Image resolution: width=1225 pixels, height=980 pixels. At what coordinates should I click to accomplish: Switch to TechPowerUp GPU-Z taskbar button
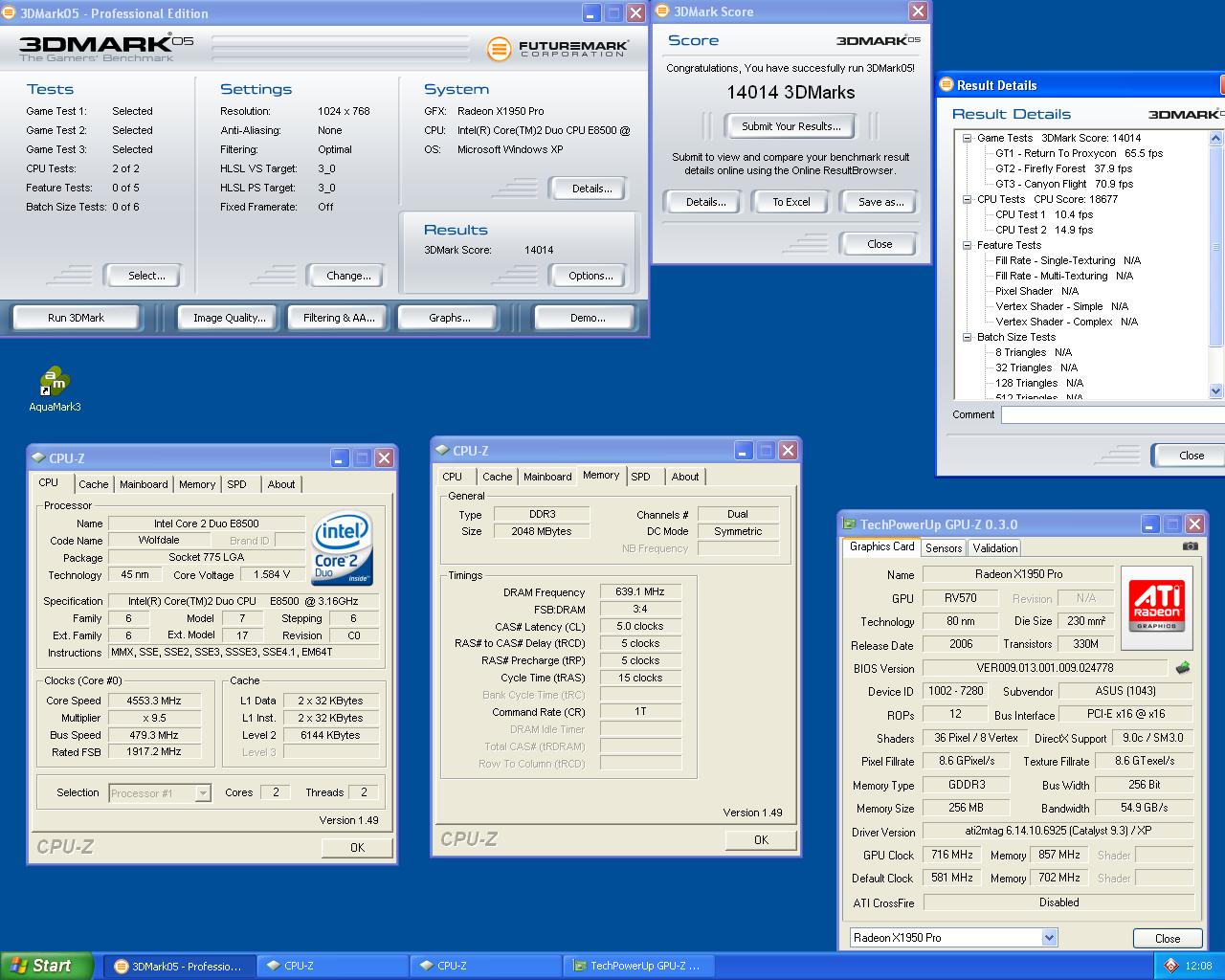pyautogui.click(x=640, y=966)
